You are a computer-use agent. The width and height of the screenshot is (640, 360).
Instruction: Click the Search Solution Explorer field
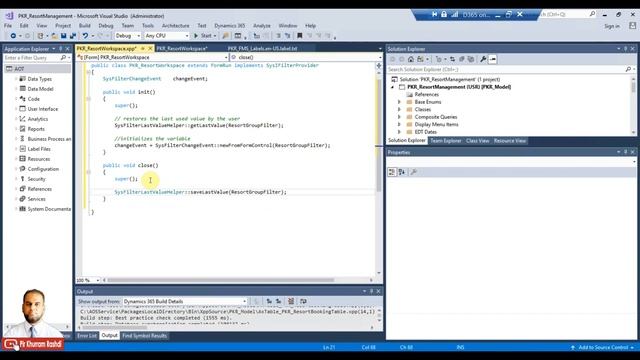pyautogui.click(x=505, y=69)
